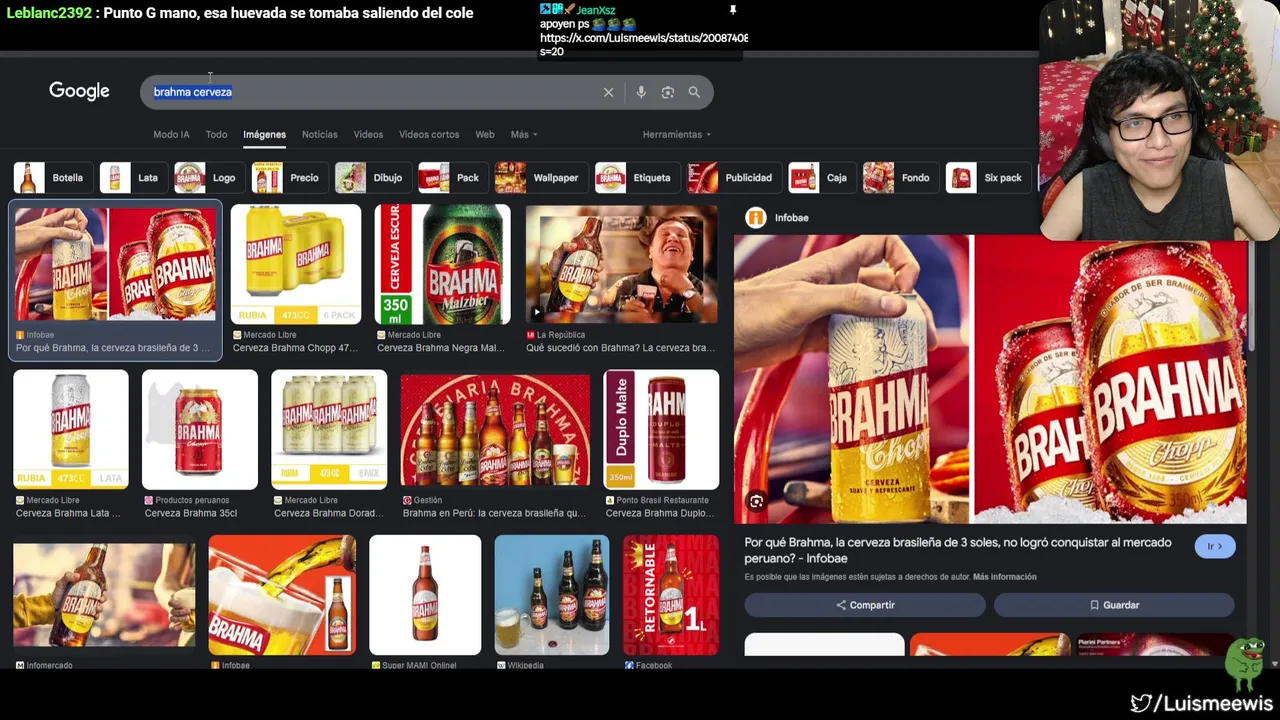The image size is (1280, 720).
Task: Click the Infobae source name in preview header
Action: (x=792, y=217)
